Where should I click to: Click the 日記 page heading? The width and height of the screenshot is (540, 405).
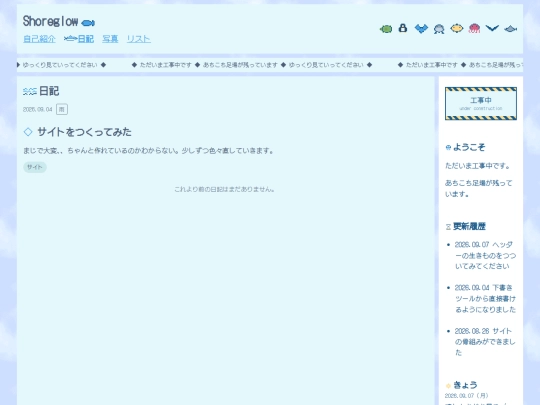coord(49,91)
